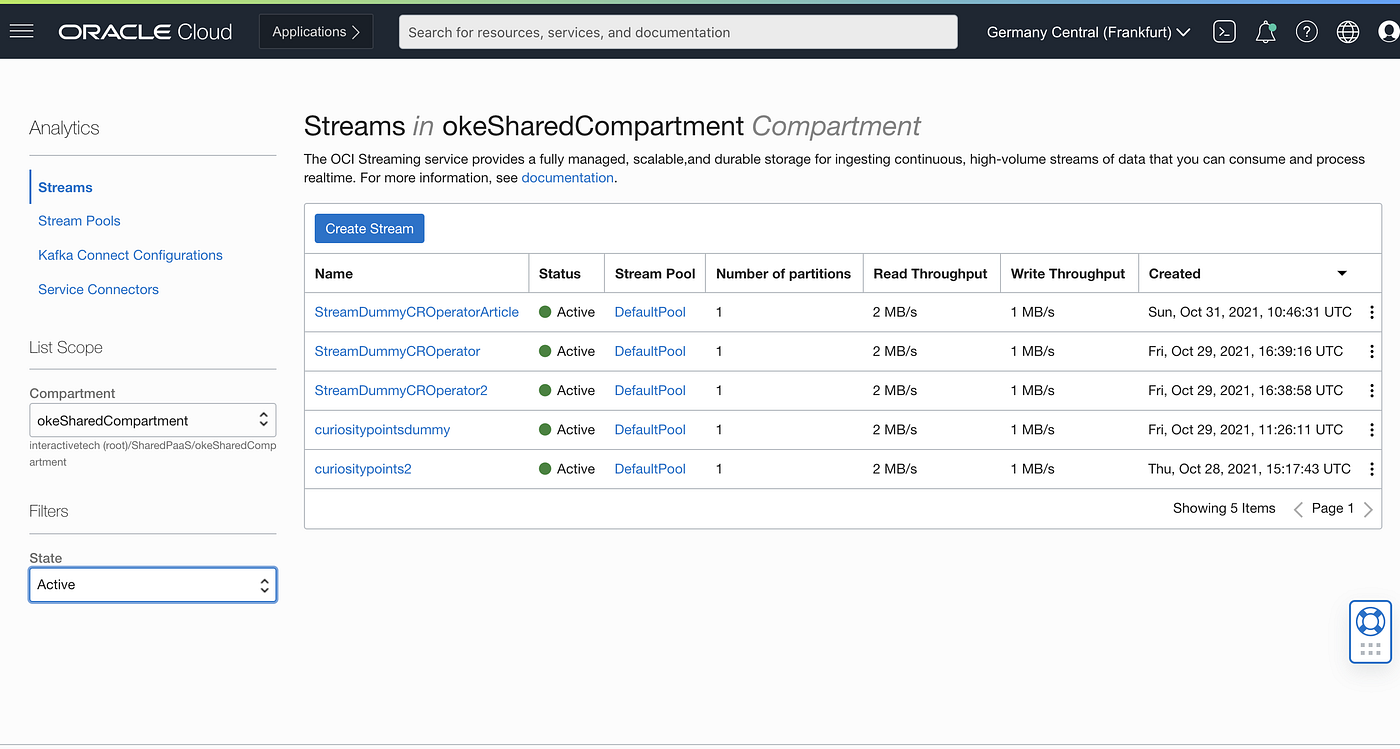Sort by the Created column arrow
The image size is (1400, 749).
tap(1342, 274)
